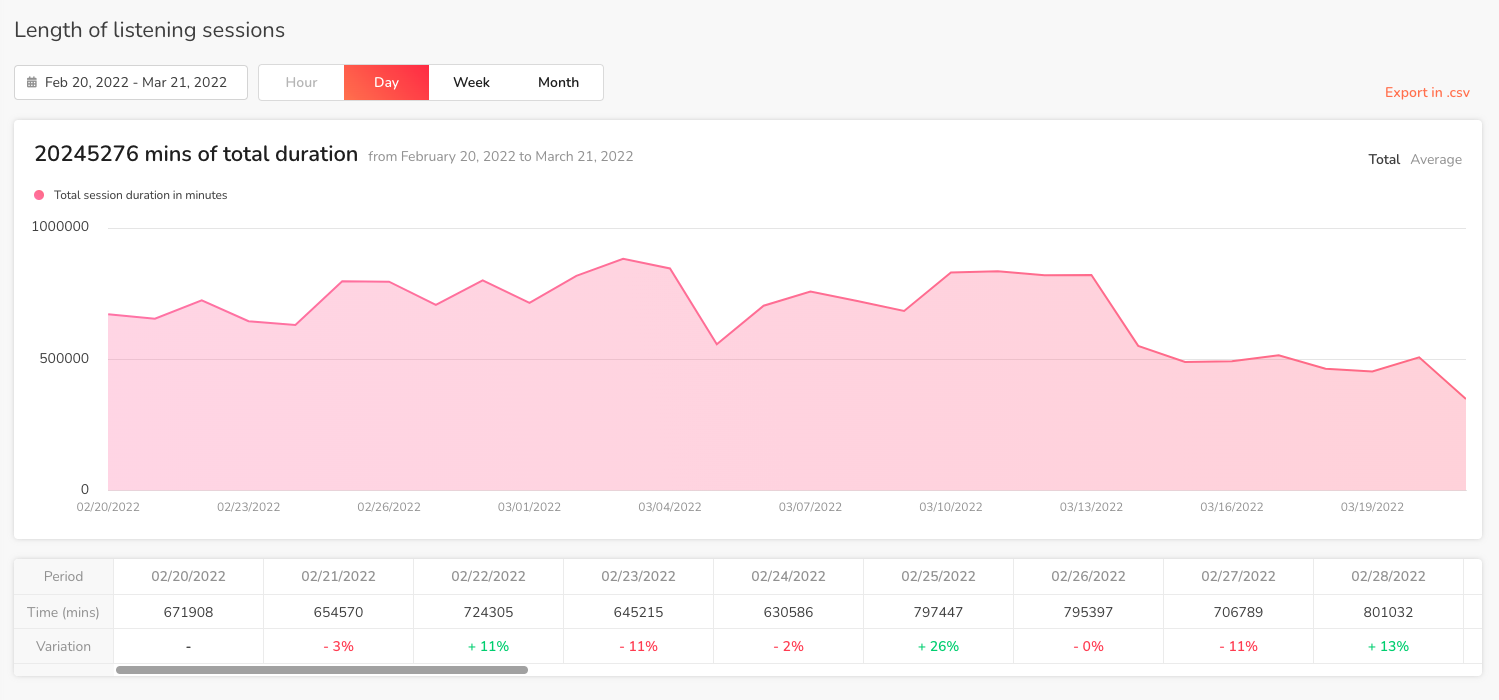Viewport: 1499px width, 700px height.
Task: Click the 724305 minutes cell
Action: (488, 612)
